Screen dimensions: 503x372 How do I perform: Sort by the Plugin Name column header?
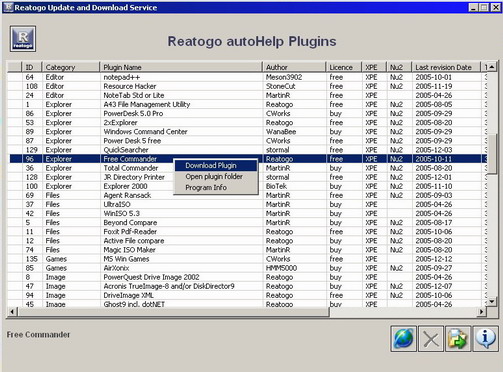(181, 67)
